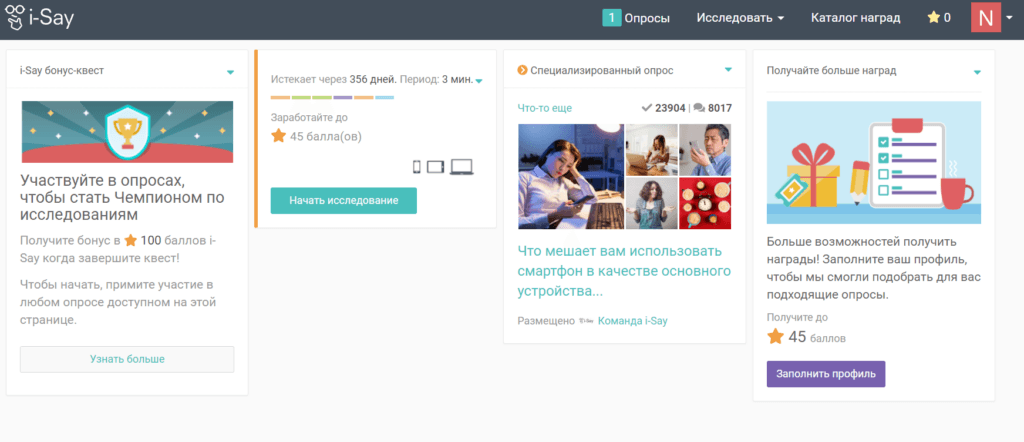This screenshot has width=1024, height=442.
Task: Click the orange star beside 45 балла(ов)
Action: point(278,136)
